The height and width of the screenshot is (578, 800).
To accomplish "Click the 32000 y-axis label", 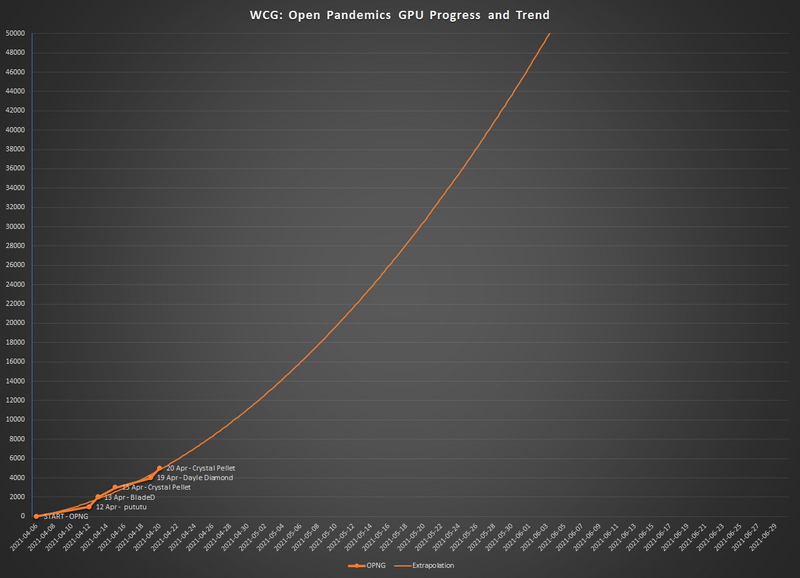I will click(x=15, y=207).
